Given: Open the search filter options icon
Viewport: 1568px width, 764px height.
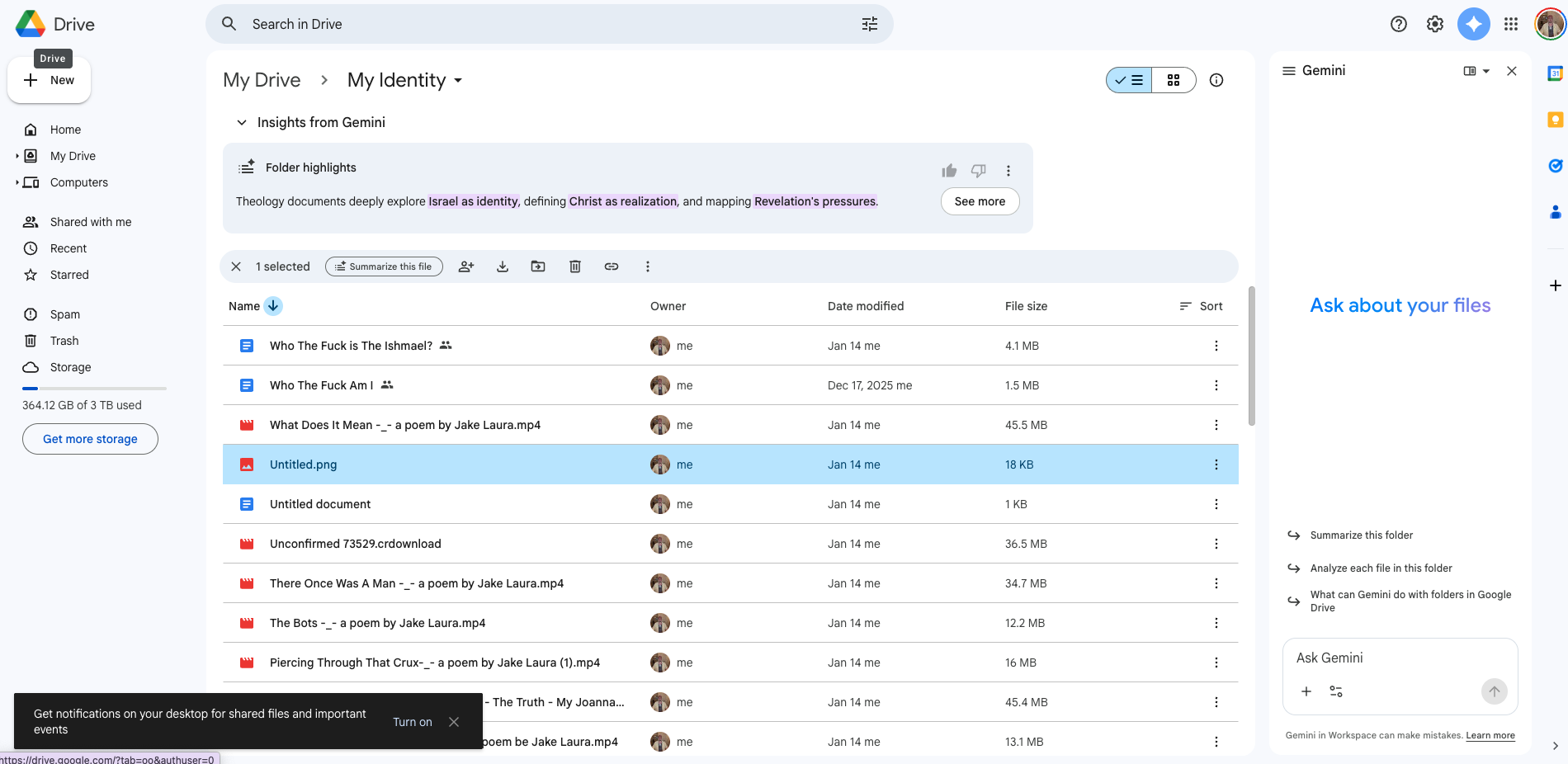Looking at the screenshot, I should (x=870, y=24).
